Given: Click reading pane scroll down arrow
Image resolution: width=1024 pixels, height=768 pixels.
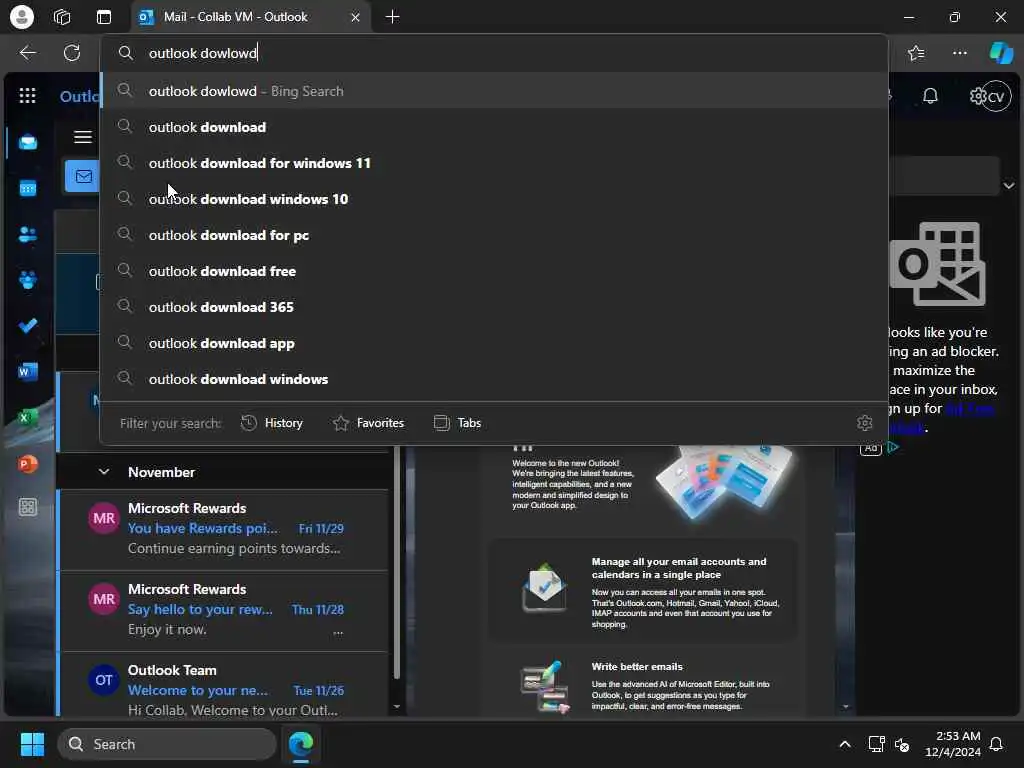Looking at the screenshot, I should click(846, 707).
